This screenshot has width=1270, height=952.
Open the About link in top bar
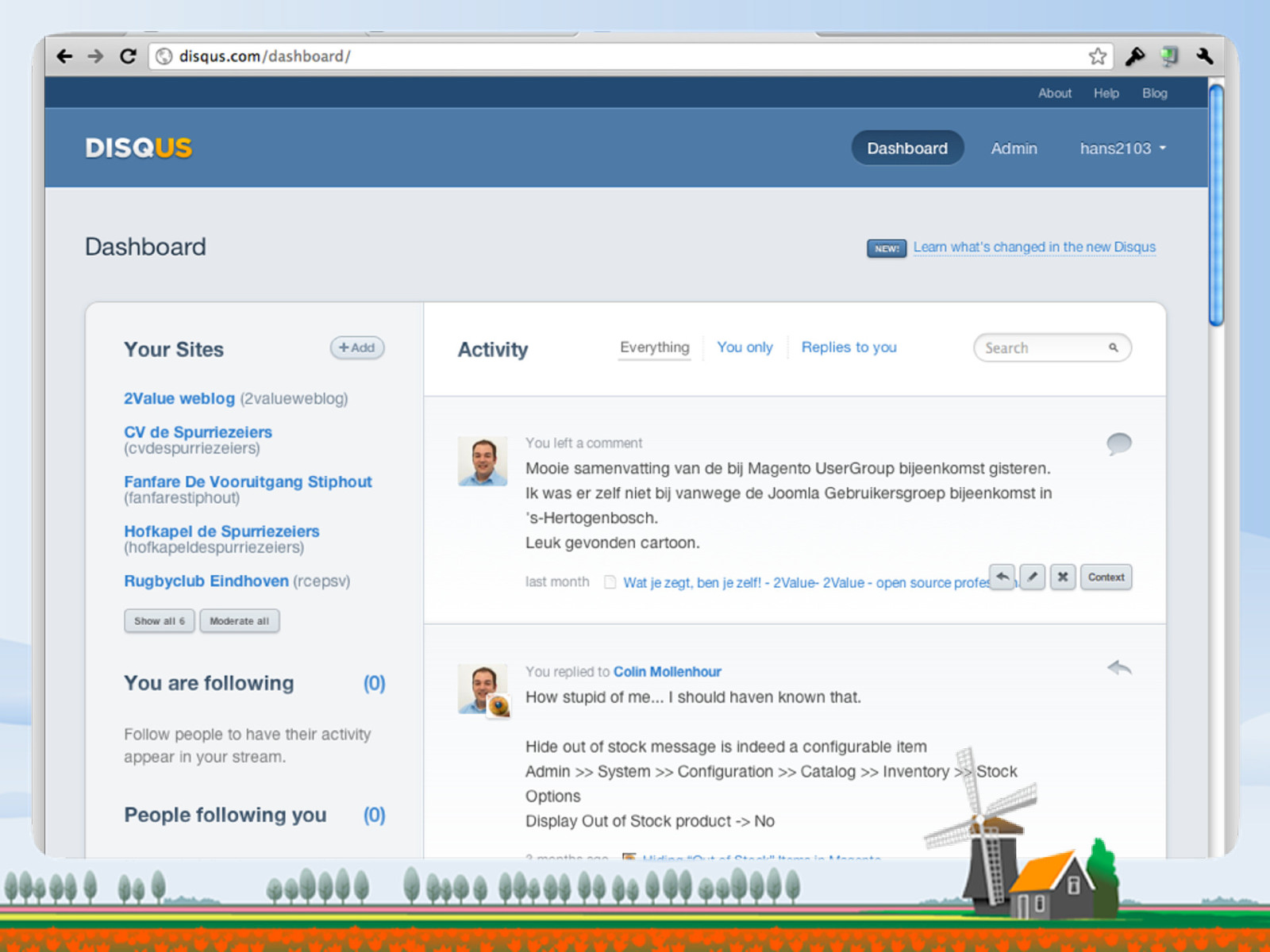click(1055, 93)
